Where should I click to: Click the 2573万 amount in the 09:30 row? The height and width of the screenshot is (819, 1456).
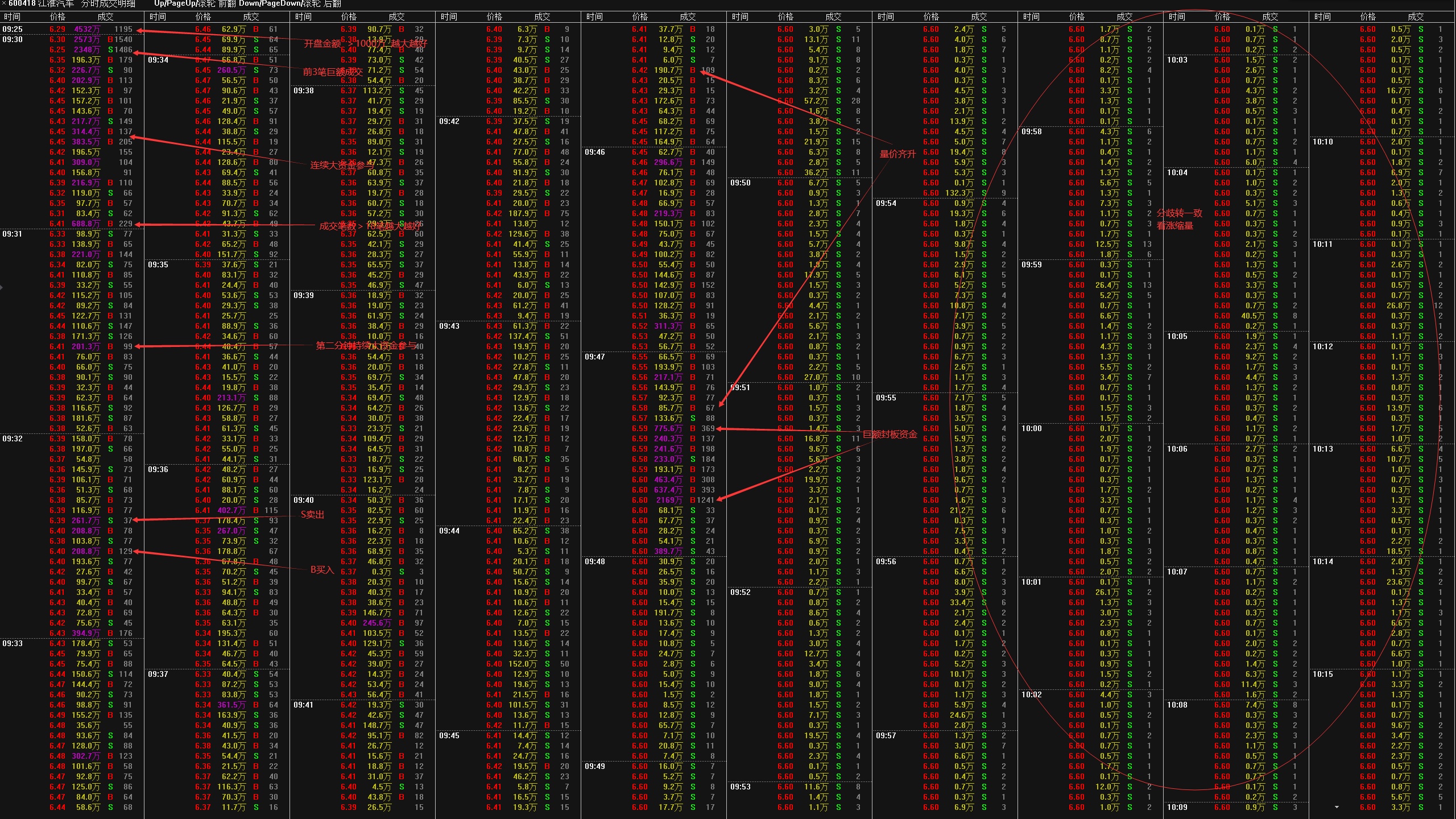pyautogui.click(x=87, y=39)
